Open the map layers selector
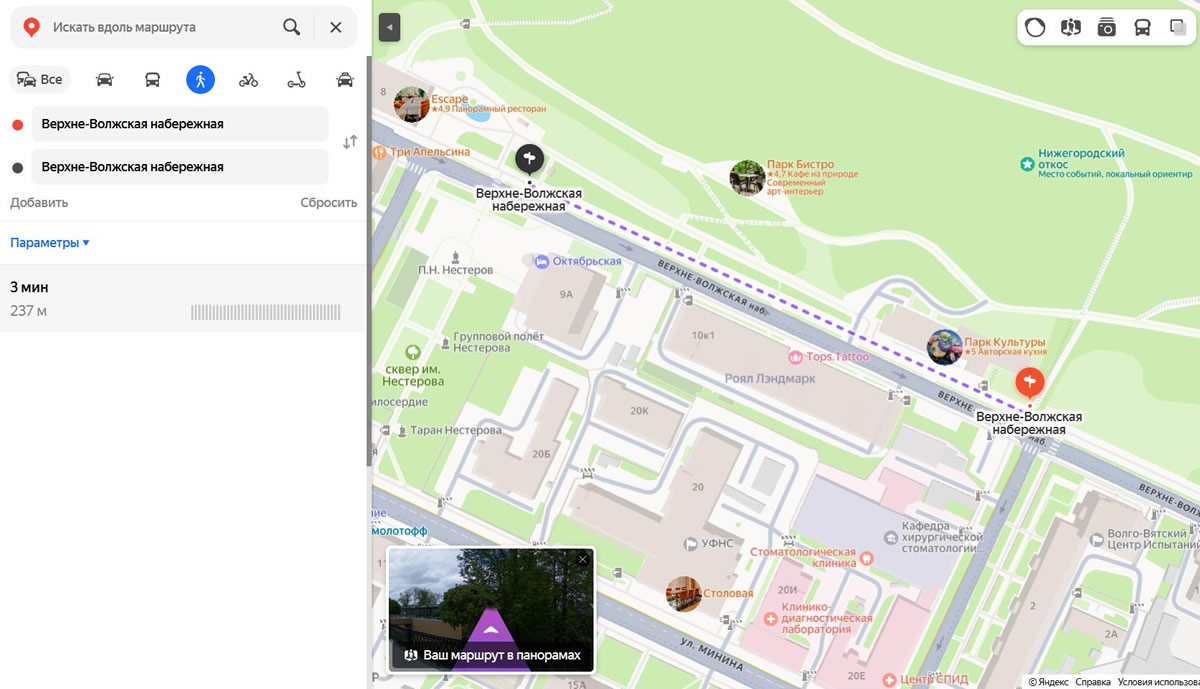 pyautogui.click(x=1178, y=28)
